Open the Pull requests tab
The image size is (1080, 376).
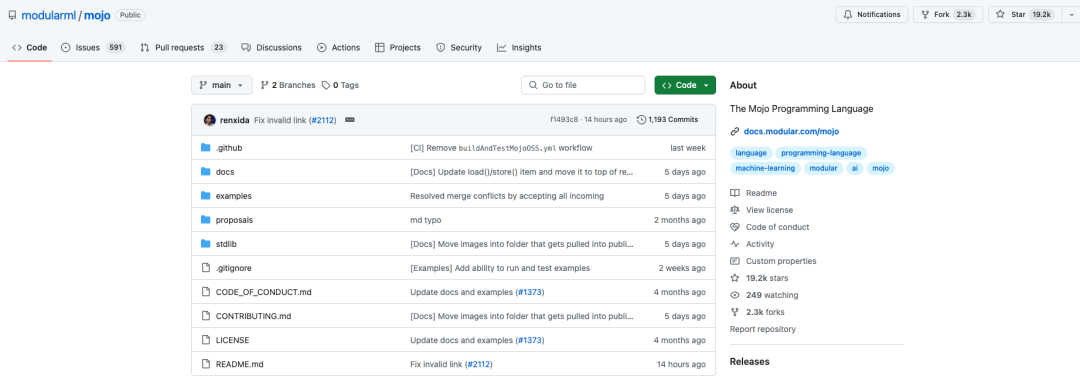tap(183, 48)
